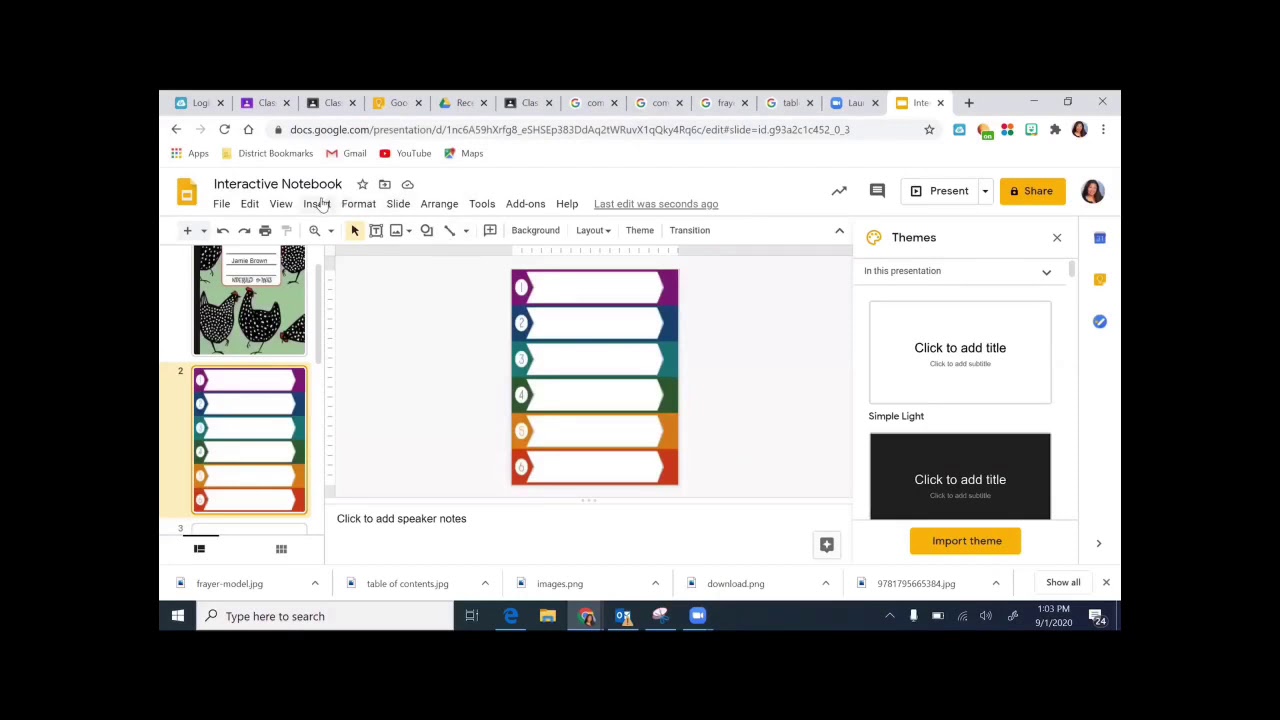Click the speaker notes field
The height and width of the screenshot is (720, 1280).
[590, 519]
